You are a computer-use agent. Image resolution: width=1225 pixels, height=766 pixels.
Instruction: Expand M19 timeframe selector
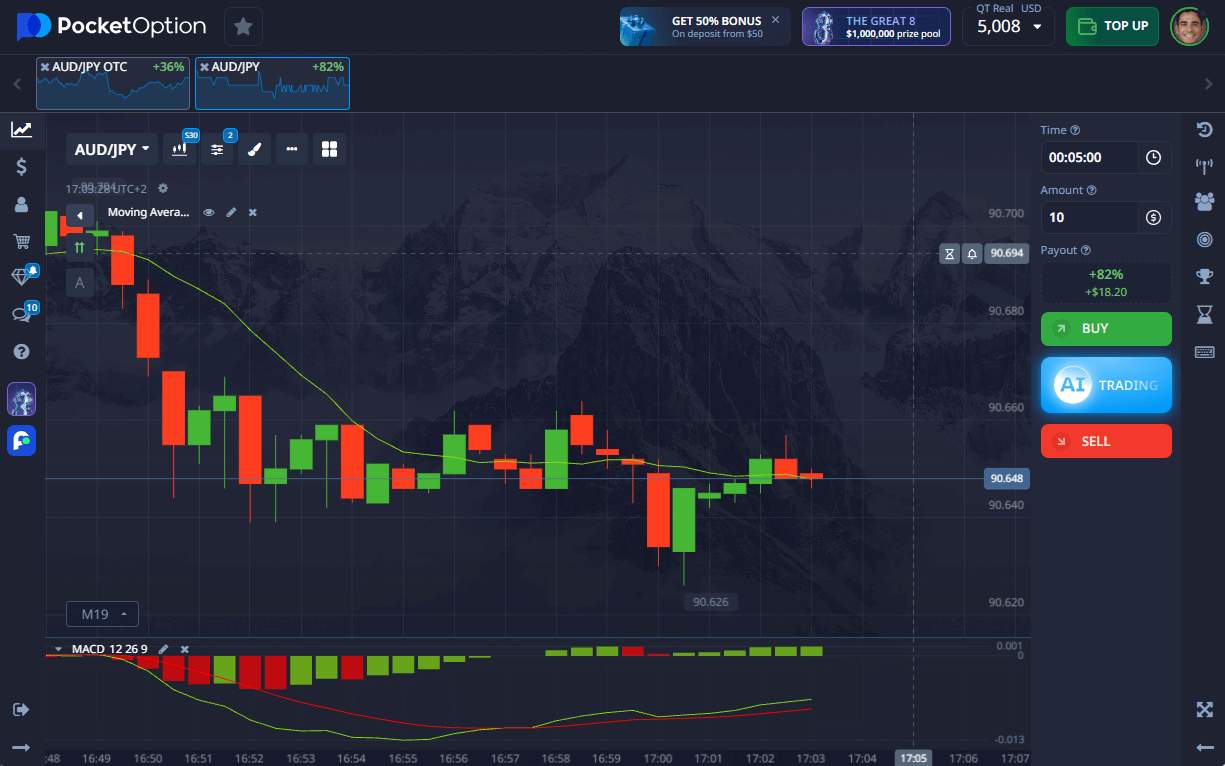point(102,614)
